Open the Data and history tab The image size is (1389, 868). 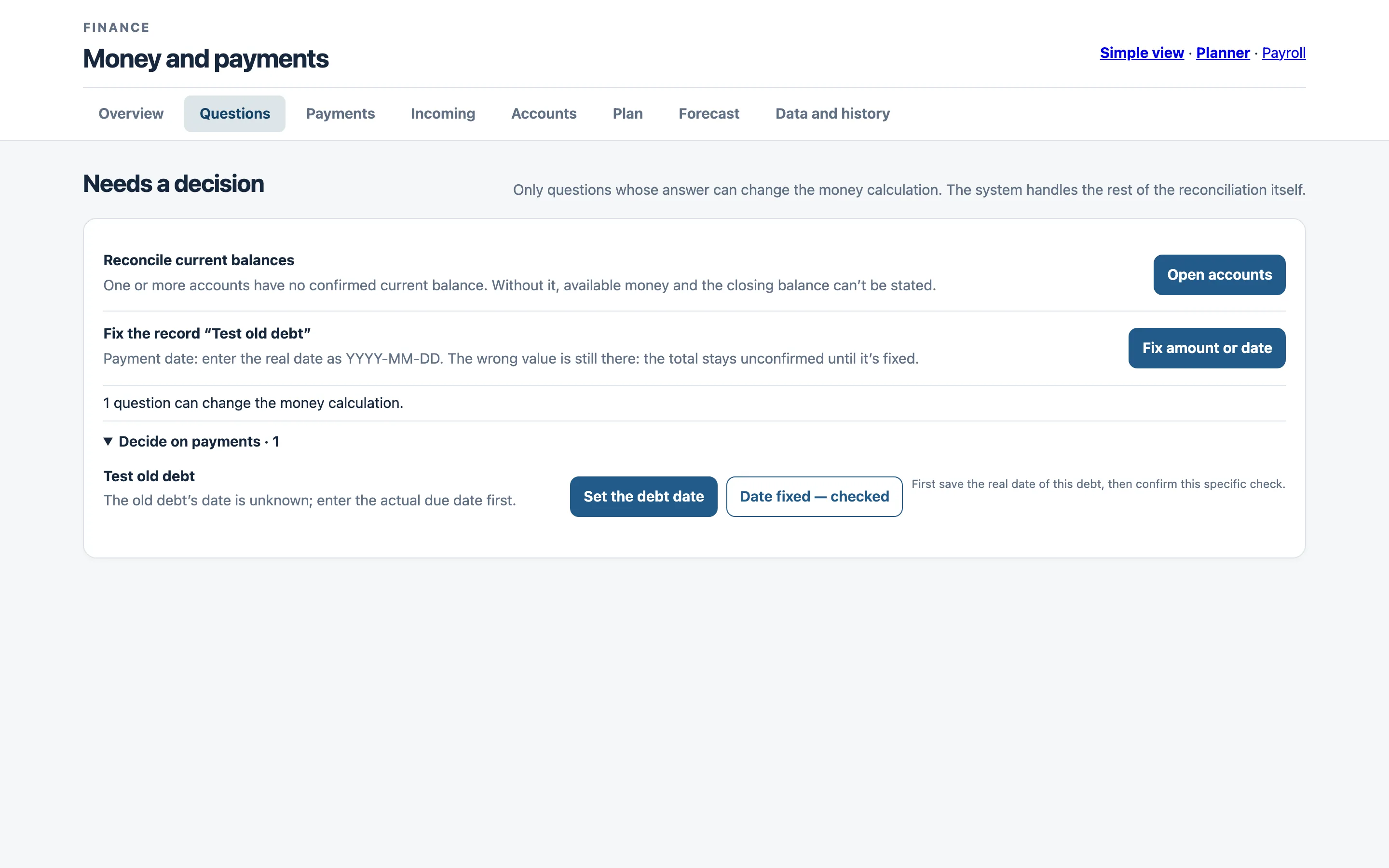click(832, 114)
